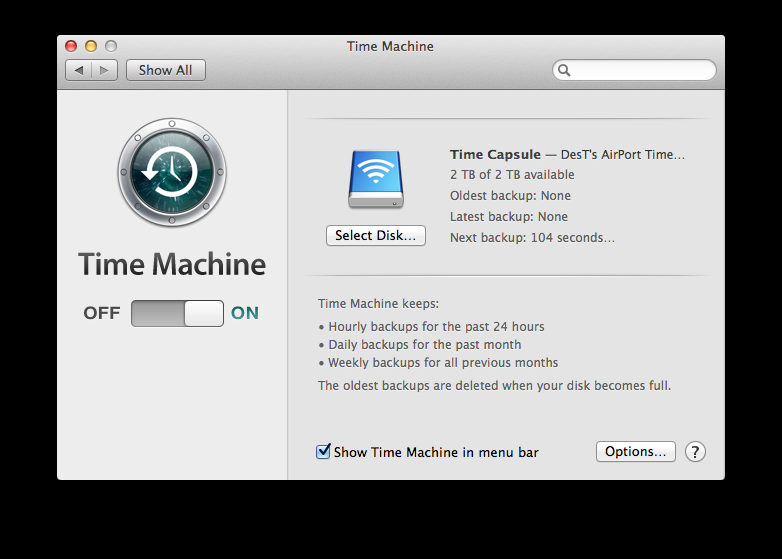782x559 pixels.
Task: Click 'The oldest backups are deleted' sentence
Action: point(494,385)
